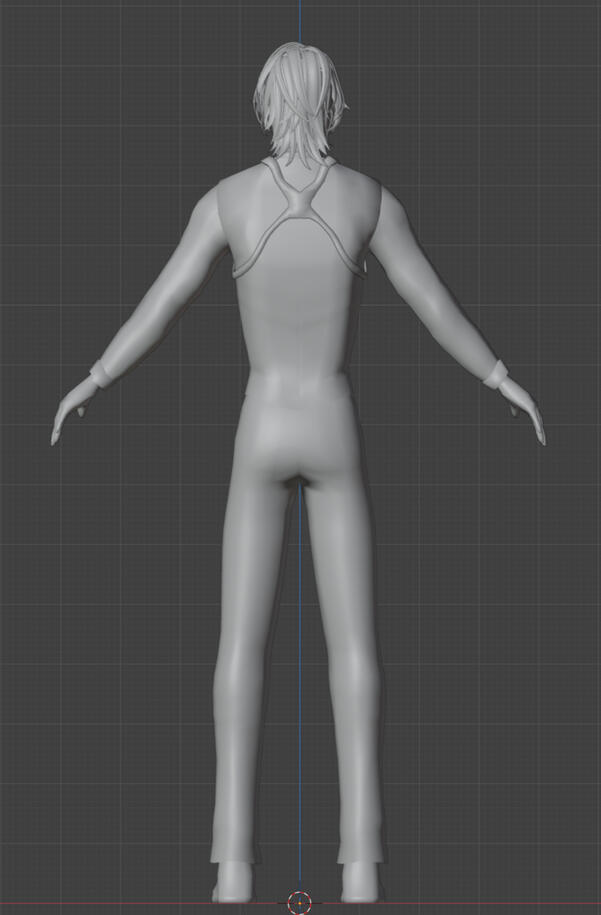Select the hand on the viewport's right side
Screen dimensions: 601x915
coord(526,412)
